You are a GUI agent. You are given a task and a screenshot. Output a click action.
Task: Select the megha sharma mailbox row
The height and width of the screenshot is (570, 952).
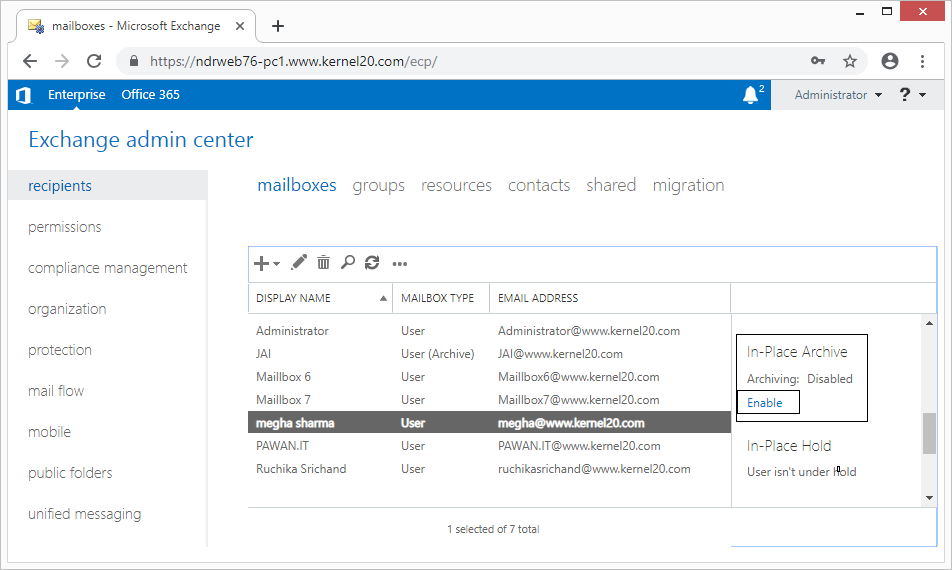pos(489,422)
